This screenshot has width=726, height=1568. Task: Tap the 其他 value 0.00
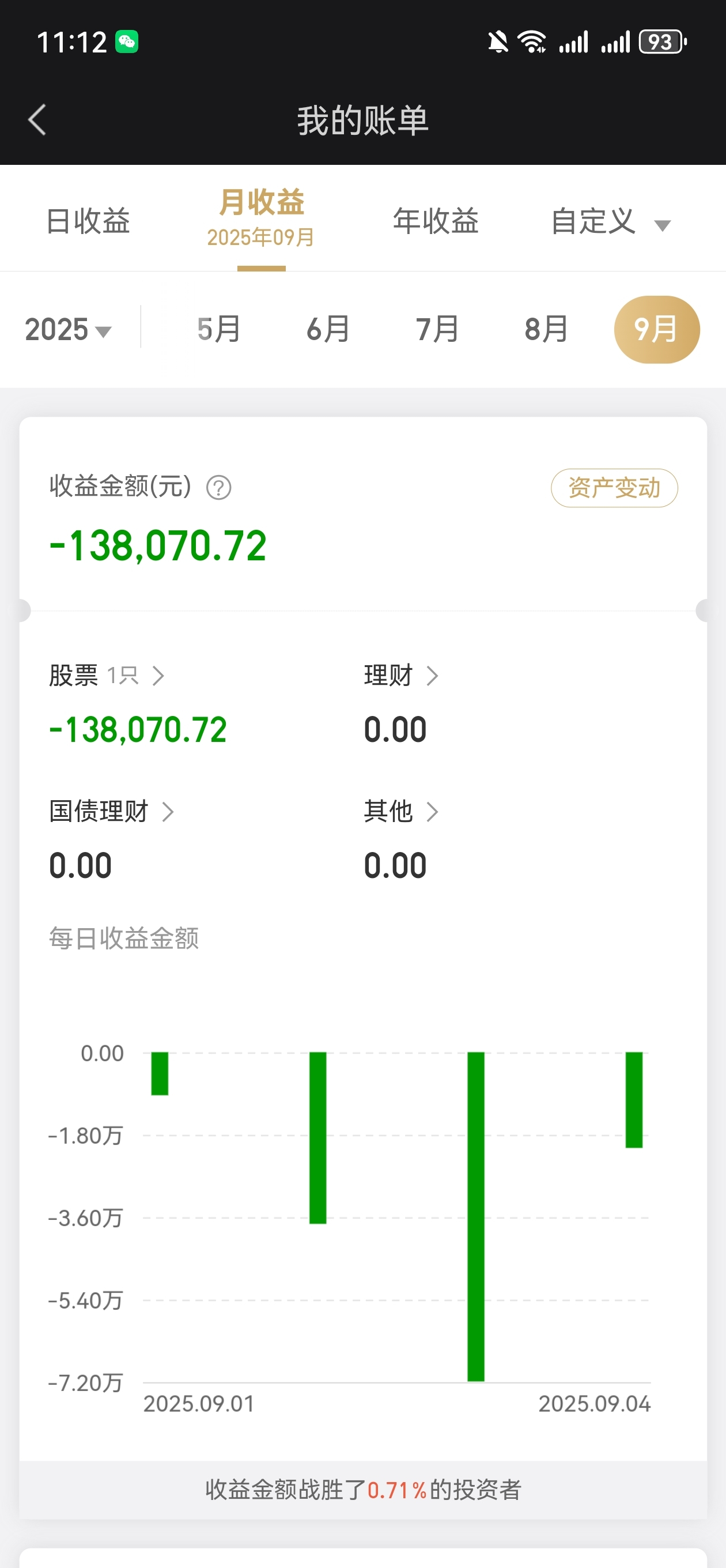(395, 865)
